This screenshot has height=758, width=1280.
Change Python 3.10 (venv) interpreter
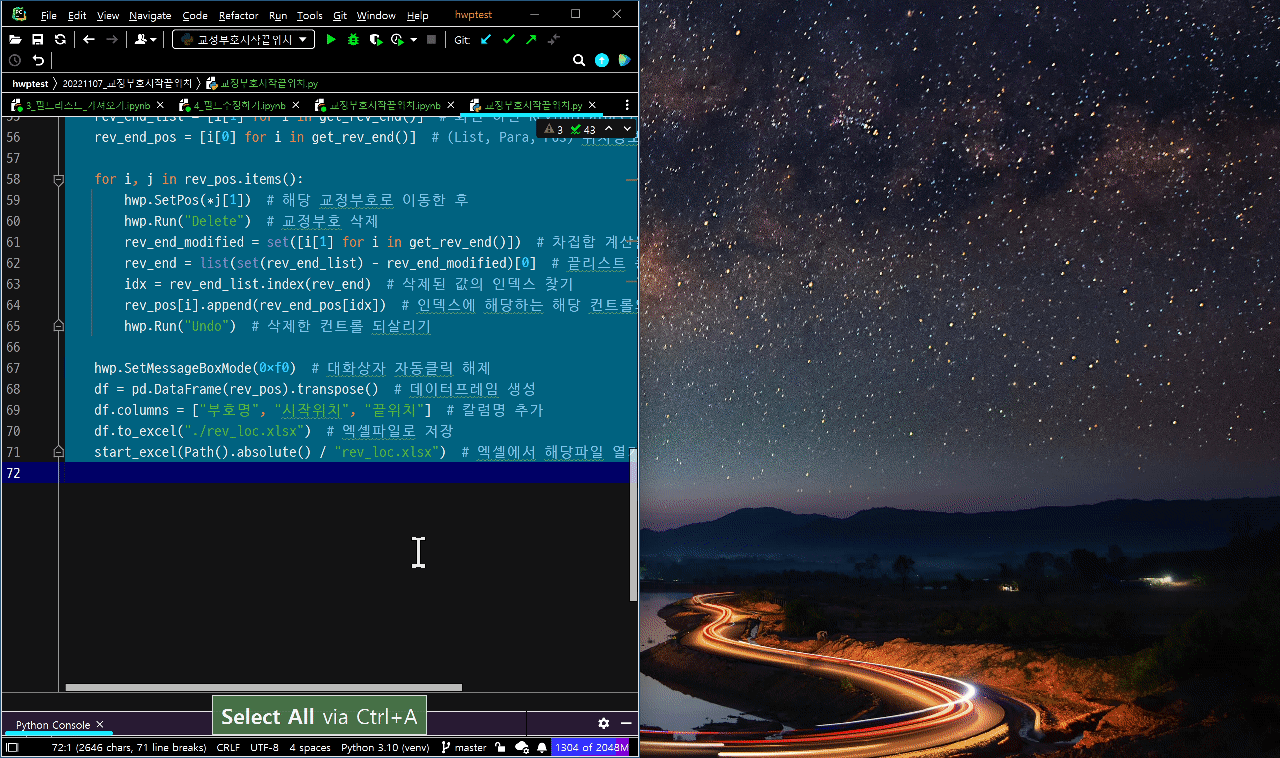click(x=383, y=747)
